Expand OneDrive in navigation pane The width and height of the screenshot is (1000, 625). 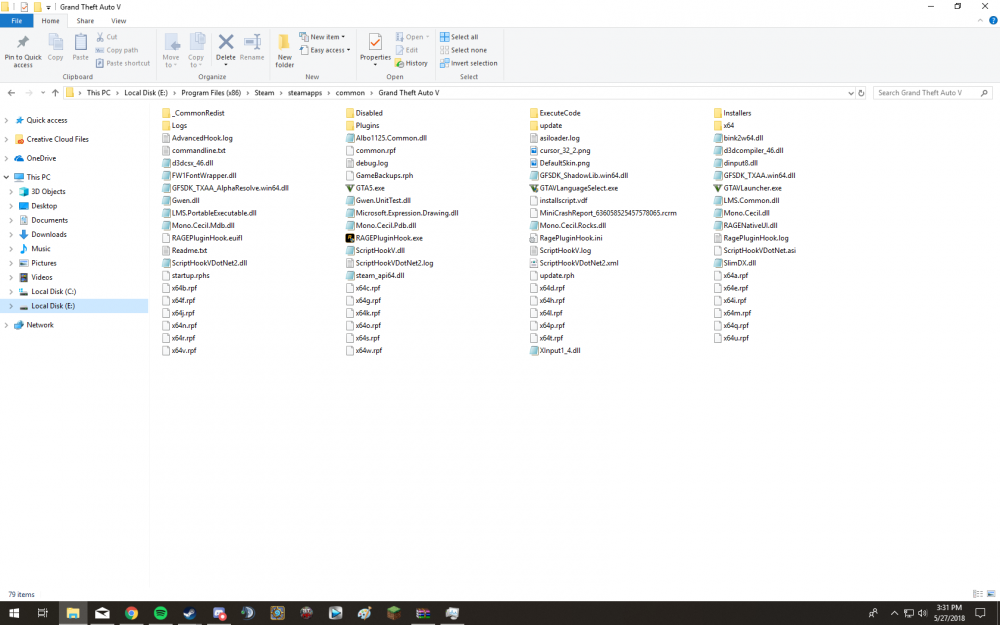pos(6,159)
